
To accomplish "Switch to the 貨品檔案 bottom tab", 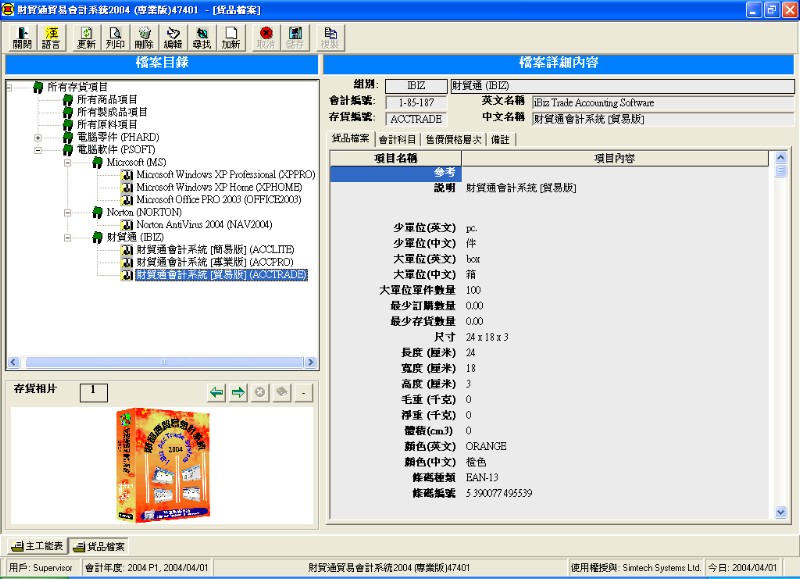I will pos(99,546).
